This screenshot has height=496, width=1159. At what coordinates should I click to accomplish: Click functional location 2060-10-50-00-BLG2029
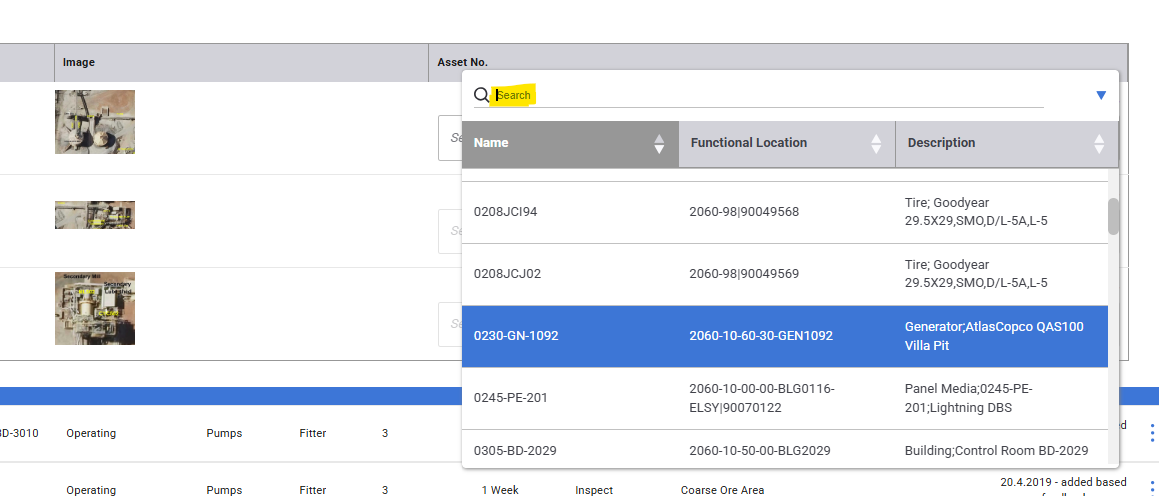760,451
